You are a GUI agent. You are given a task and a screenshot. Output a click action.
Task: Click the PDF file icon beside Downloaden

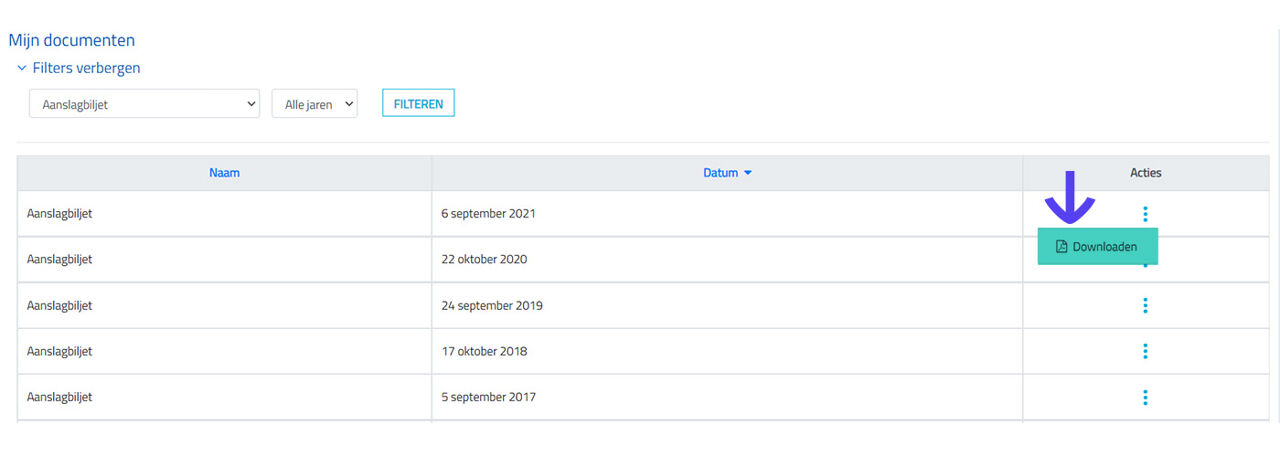click(1062, 247)
